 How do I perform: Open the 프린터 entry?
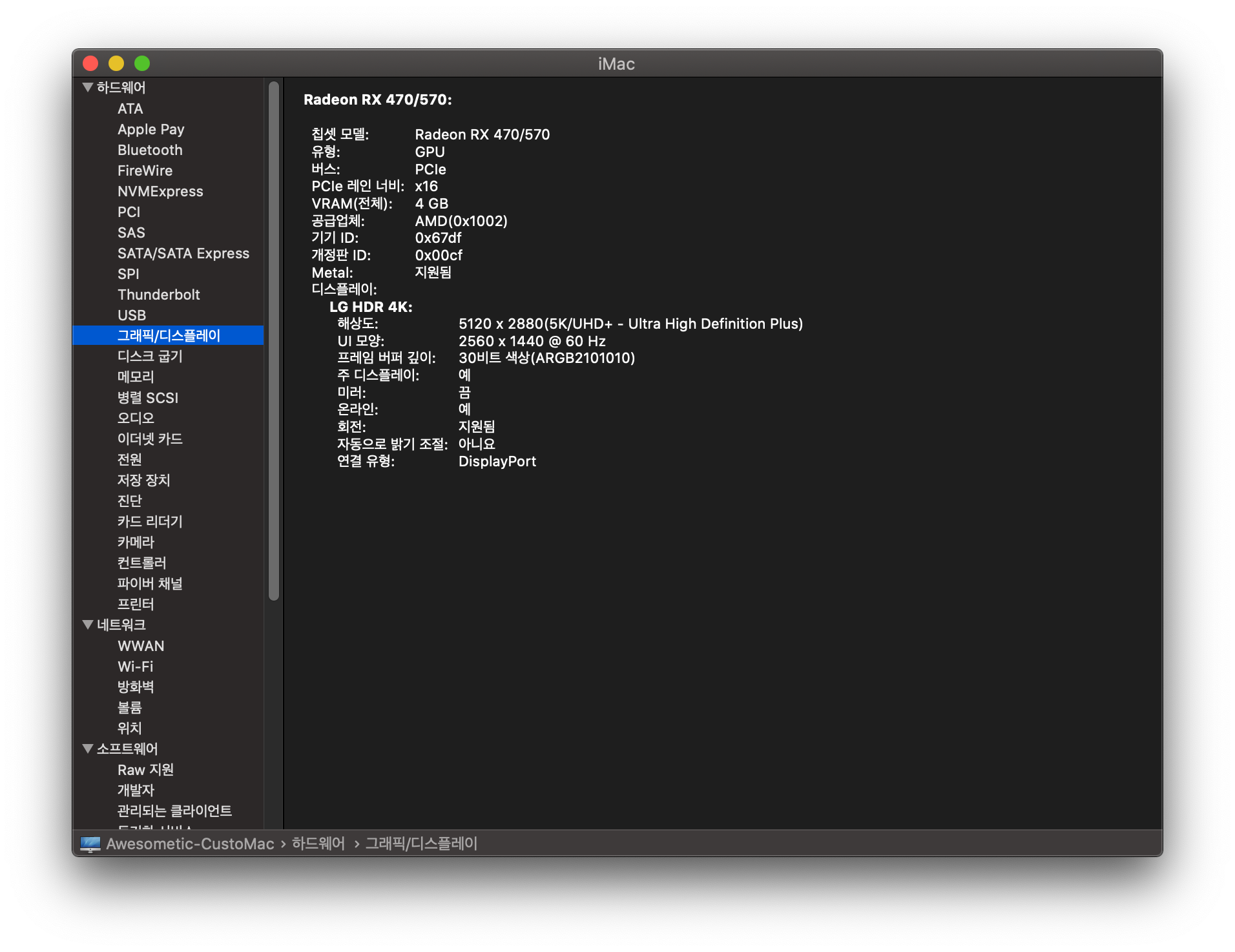coord(136,604)
